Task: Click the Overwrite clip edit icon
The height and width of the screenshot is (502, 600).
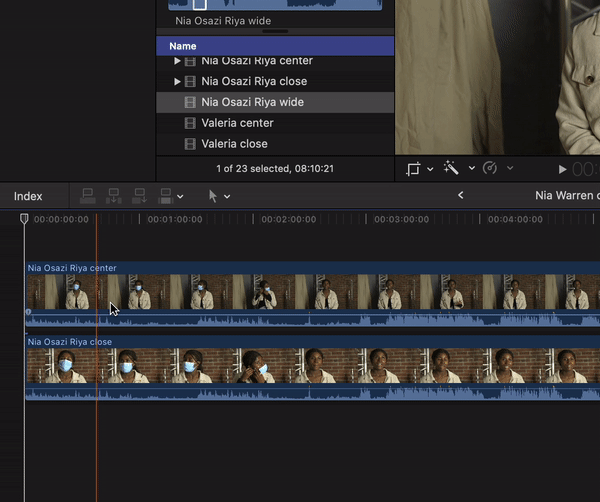Action: click(165, 196)
